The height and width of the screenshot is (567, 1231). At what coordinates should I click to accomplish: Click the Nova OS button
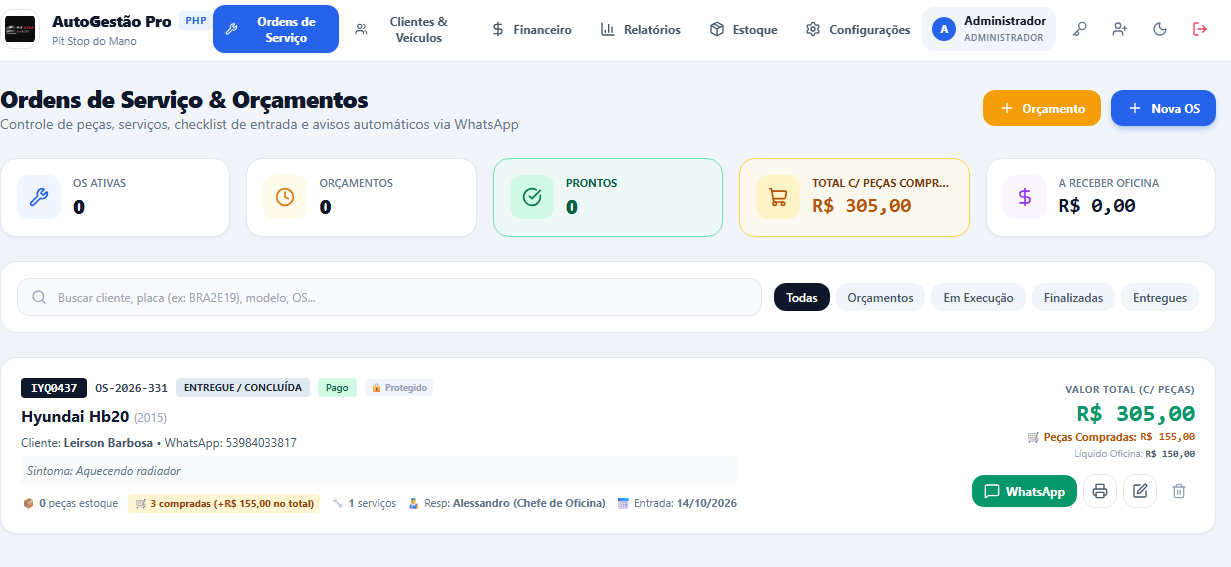pos(1163,108)
